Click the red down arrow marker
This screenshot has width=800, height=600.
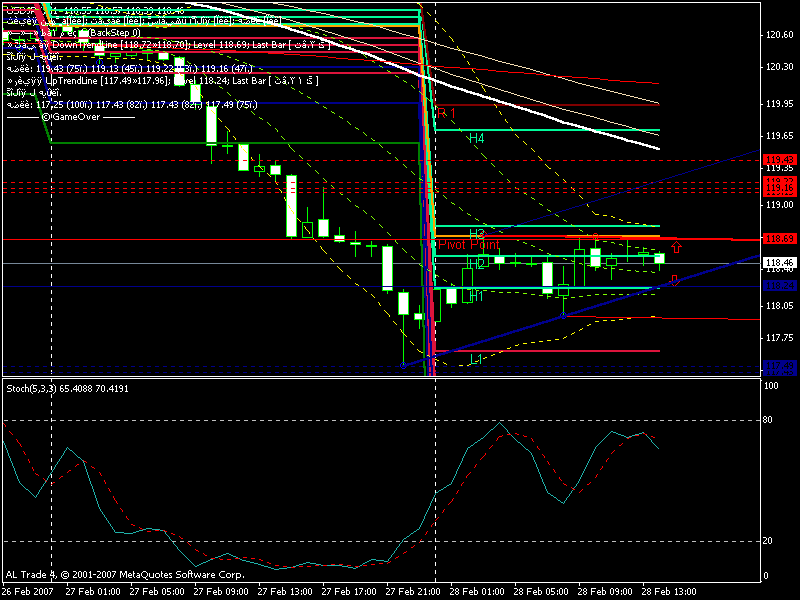[x=676, y=280]
